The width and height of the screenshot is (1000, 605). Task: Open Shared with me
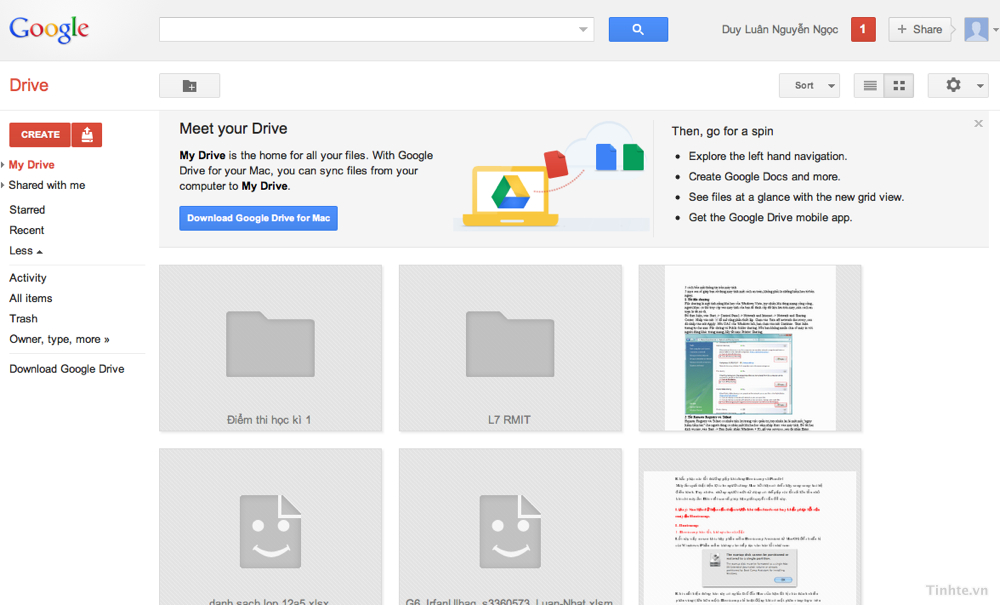(x=47, y=185)
